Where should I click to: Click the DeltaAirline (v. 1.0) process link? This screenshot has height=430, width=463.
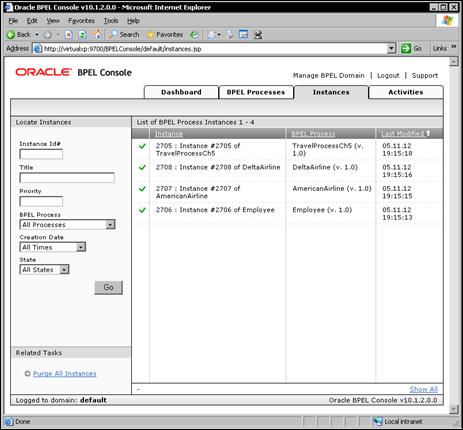[325, 167]
